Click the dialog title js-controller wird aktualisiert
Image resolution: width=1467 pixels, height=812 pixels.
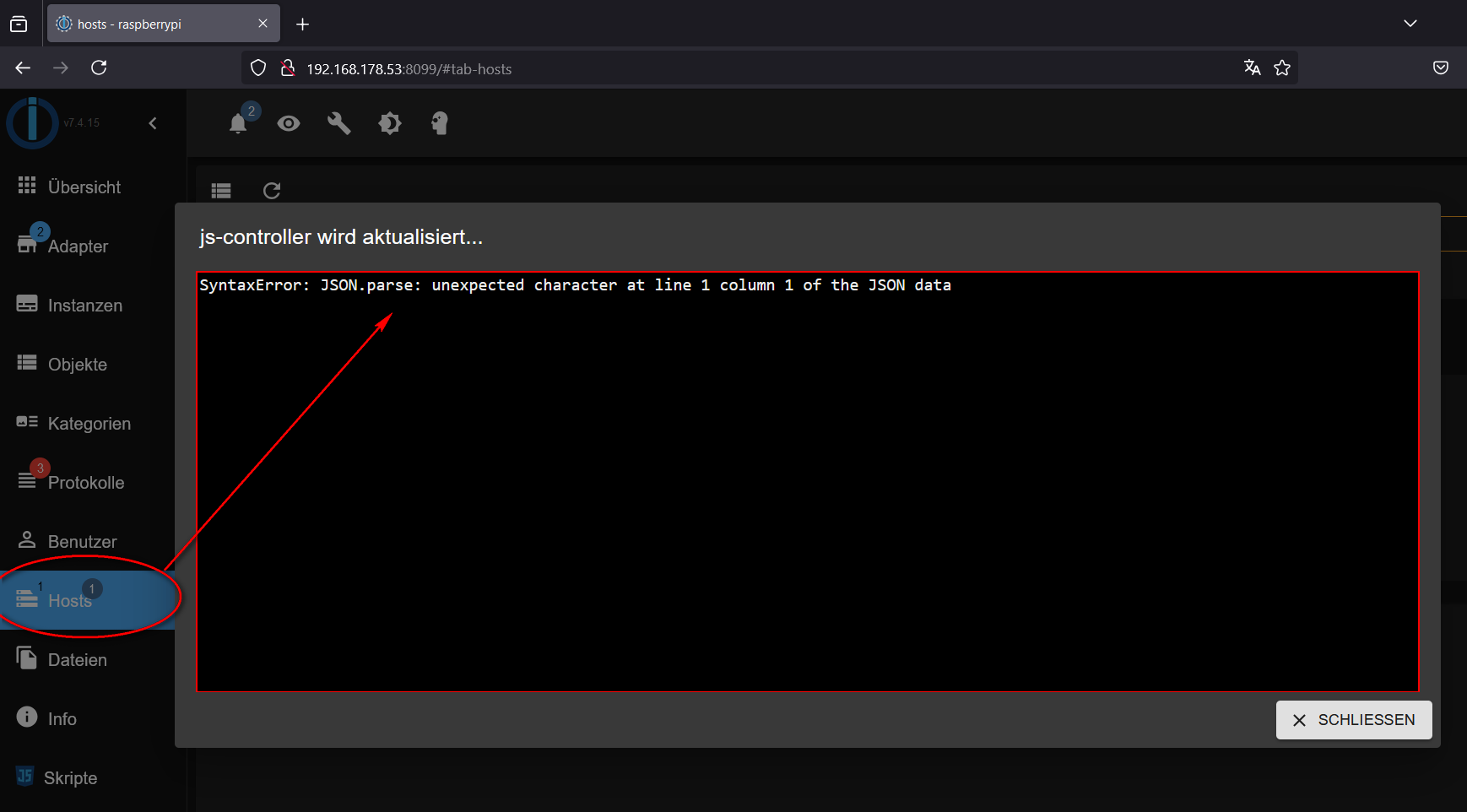click(341, 237)
